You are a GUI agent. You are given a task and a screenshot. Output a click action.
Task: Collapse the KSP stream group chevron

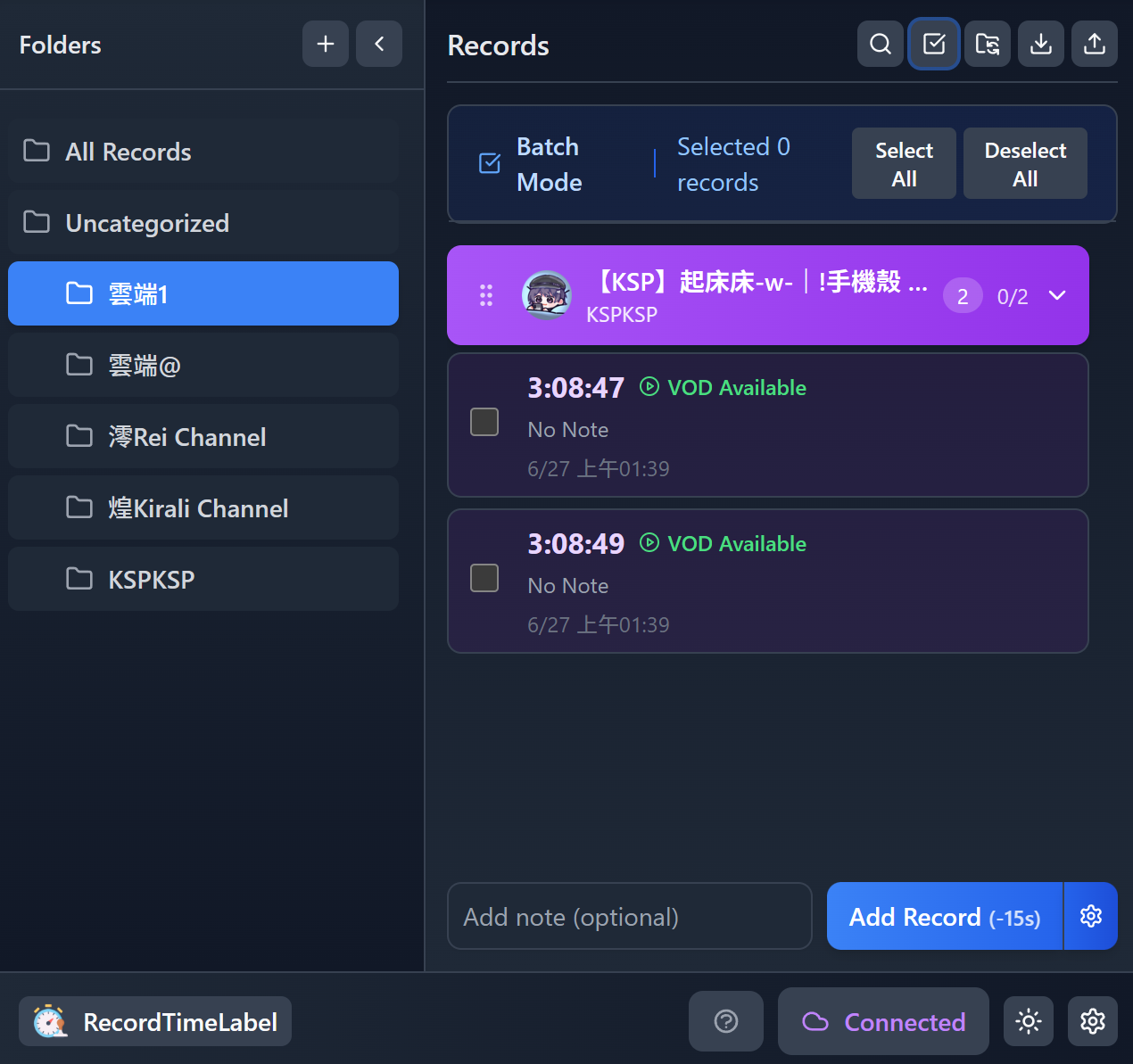1057,295
